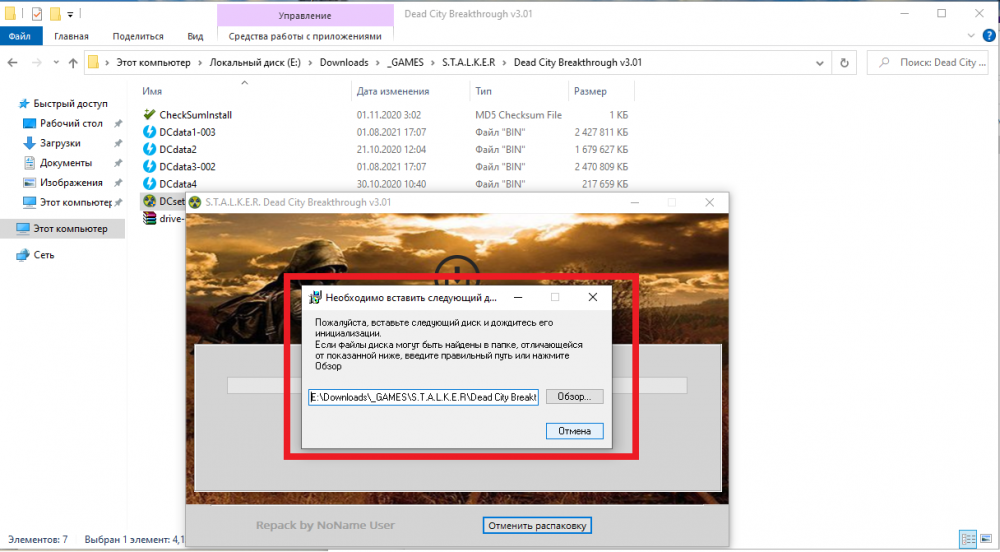Expand address bar history dropdown

(x=820, y=63)
